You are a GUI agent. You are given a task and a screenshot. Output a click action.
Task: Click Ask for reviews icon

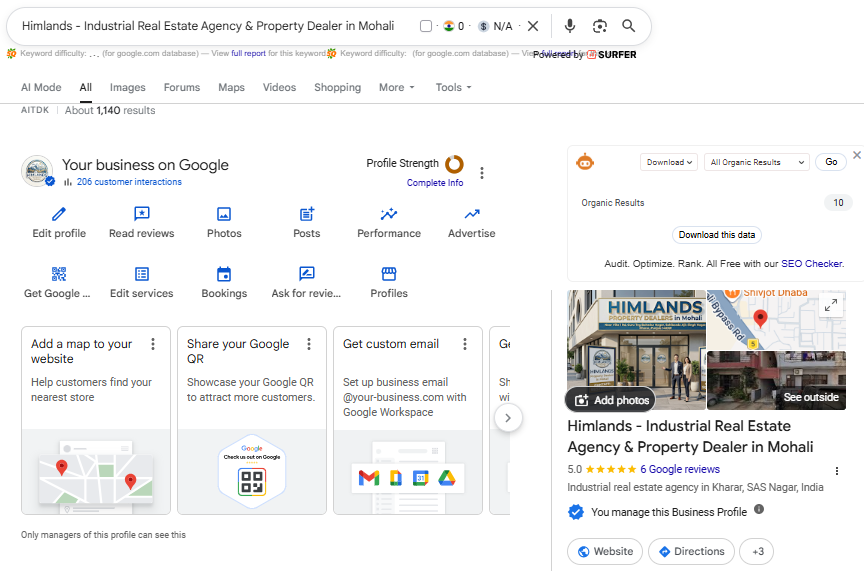tap(306, 274)
